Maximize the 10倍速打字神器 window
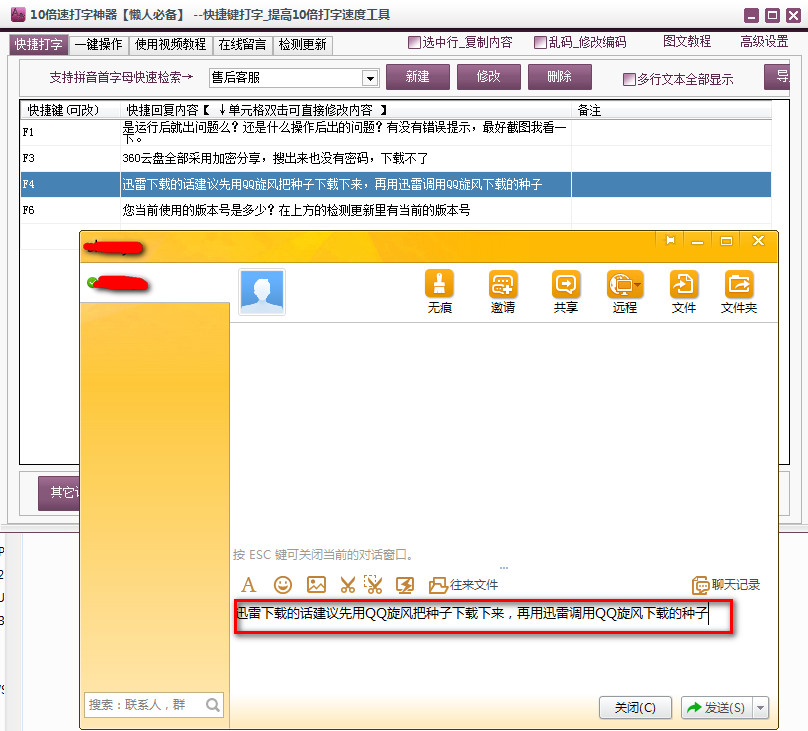 (772, 15)
